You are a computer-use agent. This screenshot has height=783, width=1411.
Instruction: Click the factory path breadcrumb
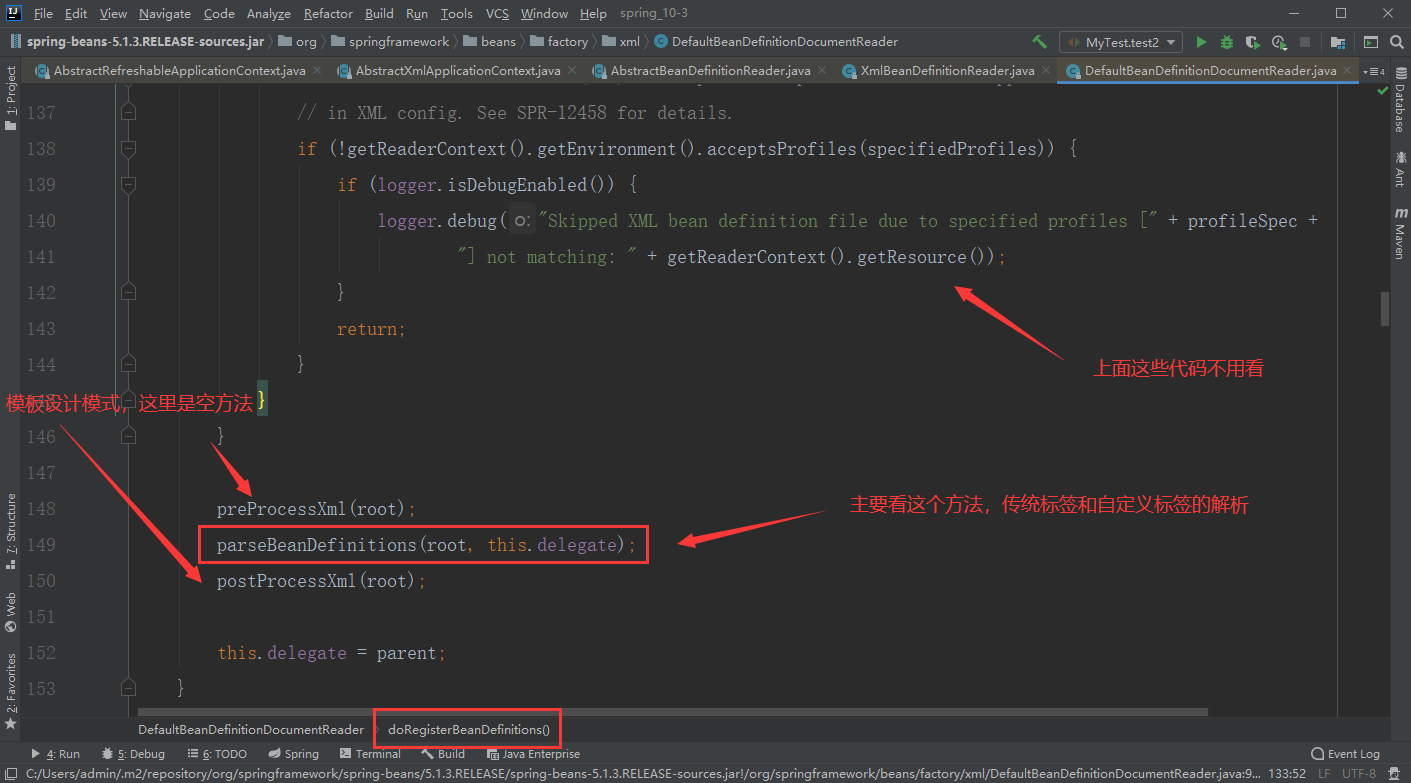click(559, 42)
